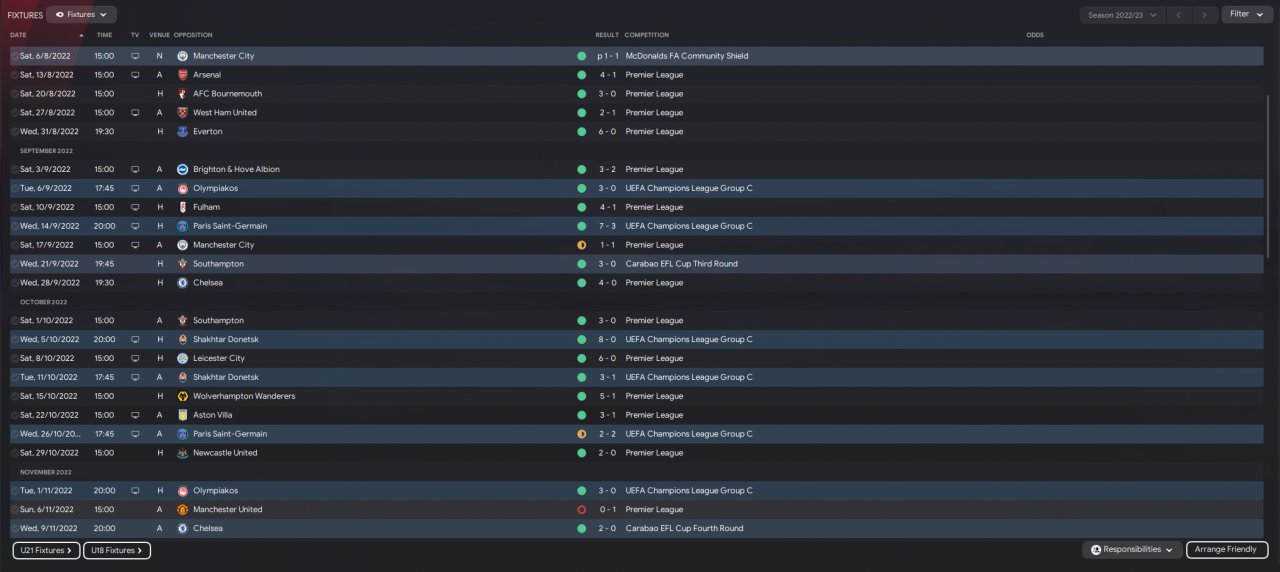Open the Responsibilities dropdown menu
This screenshot has height=572, width=1280.
[1131, 550]
